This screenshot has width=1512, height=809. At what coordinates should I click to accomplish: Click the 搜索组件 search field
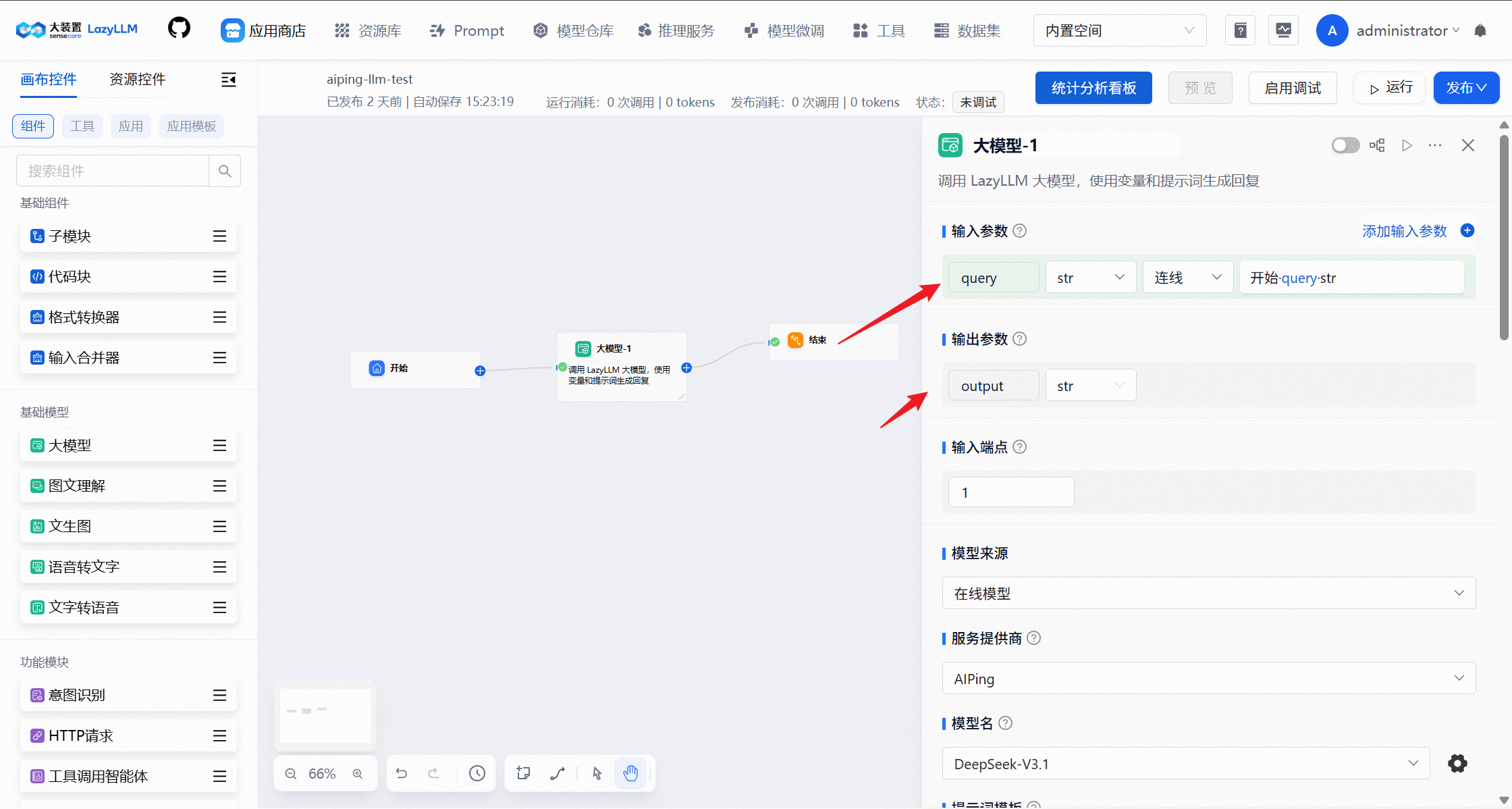[113, 170]
